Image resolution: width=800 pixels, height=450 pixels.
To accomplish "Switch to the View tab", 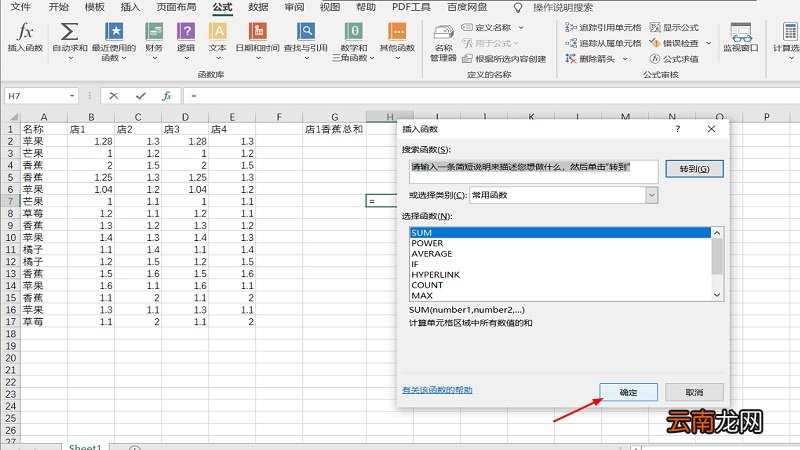I will click(x=330, y=7).
